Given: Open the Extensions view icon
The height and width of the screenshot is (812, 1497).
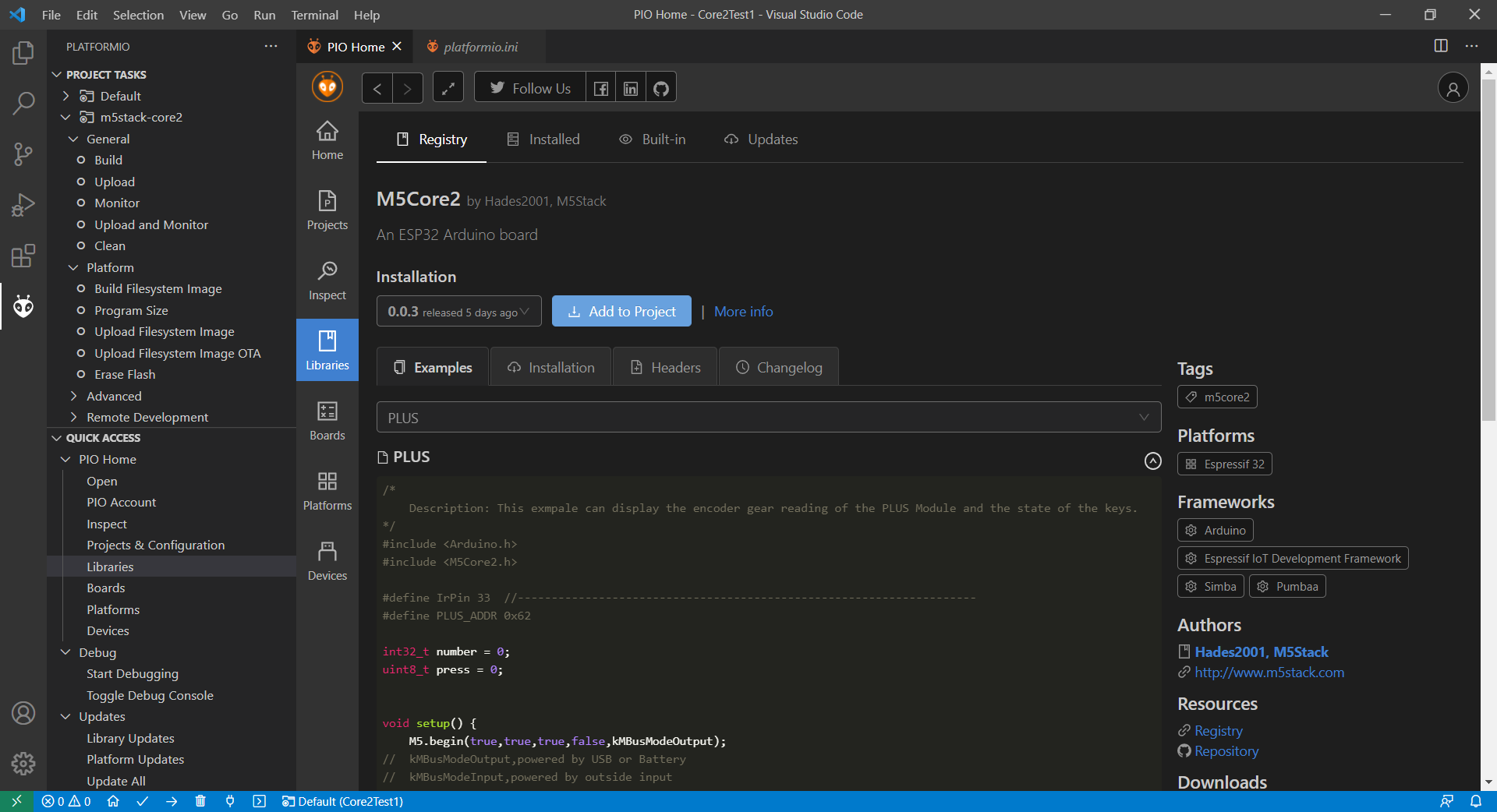Looking at the screenshot, I should pyautogui.click(x=23, y=256).
